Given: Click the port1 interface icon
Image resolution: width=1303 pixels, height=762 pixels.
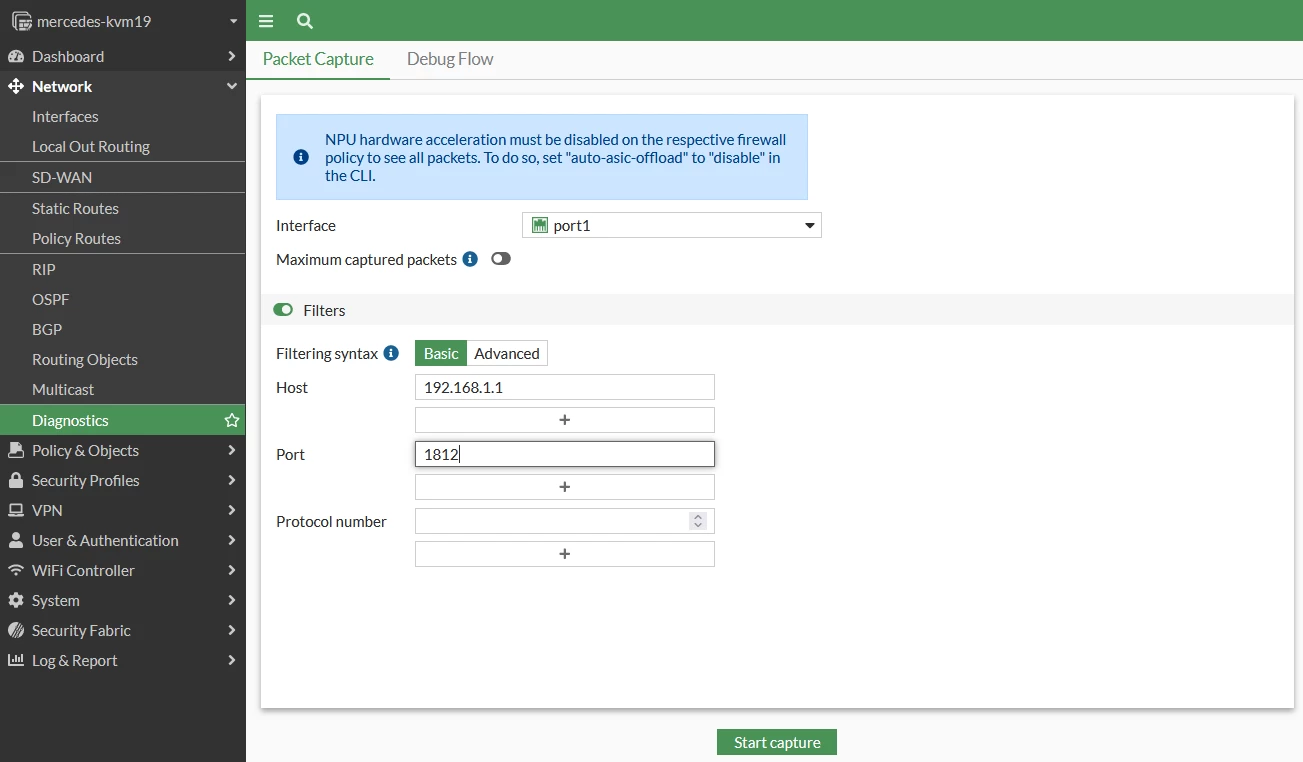Looking at the screenshot, I should click(540, 225).
